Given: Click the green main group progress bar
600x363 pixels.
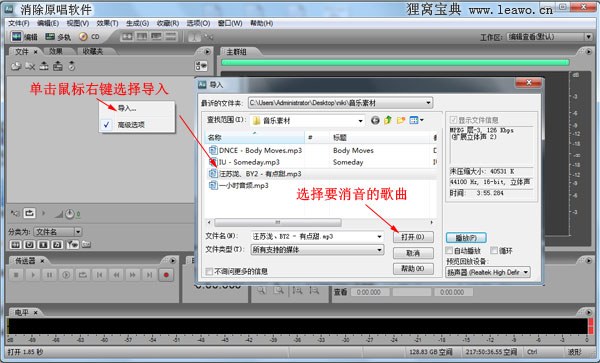Looking at the screenshot, I should (x=395, y=62).
